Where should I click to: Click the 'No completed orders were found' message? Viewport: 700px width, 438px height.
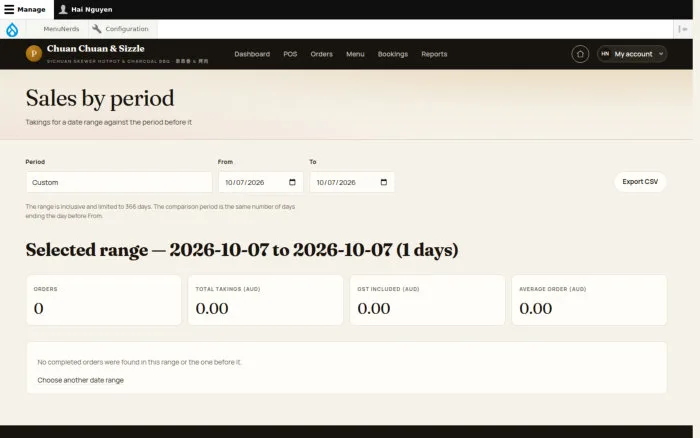[x=139, y=362]
